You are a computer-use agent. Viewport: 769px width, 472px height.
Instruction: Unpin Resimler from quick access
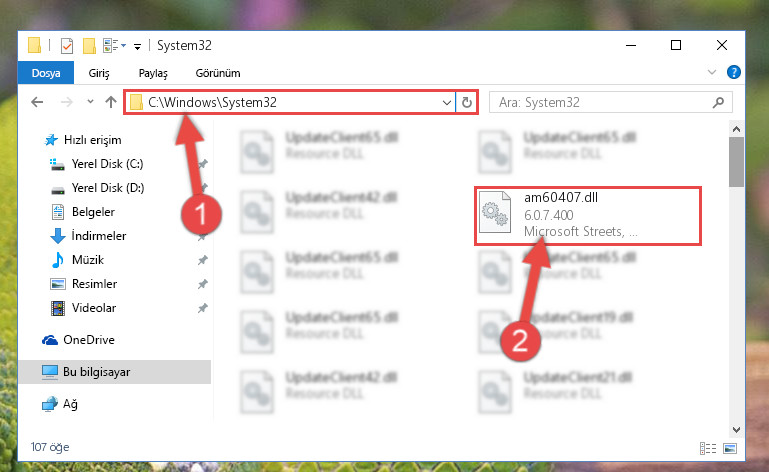[x=202, y=284]
